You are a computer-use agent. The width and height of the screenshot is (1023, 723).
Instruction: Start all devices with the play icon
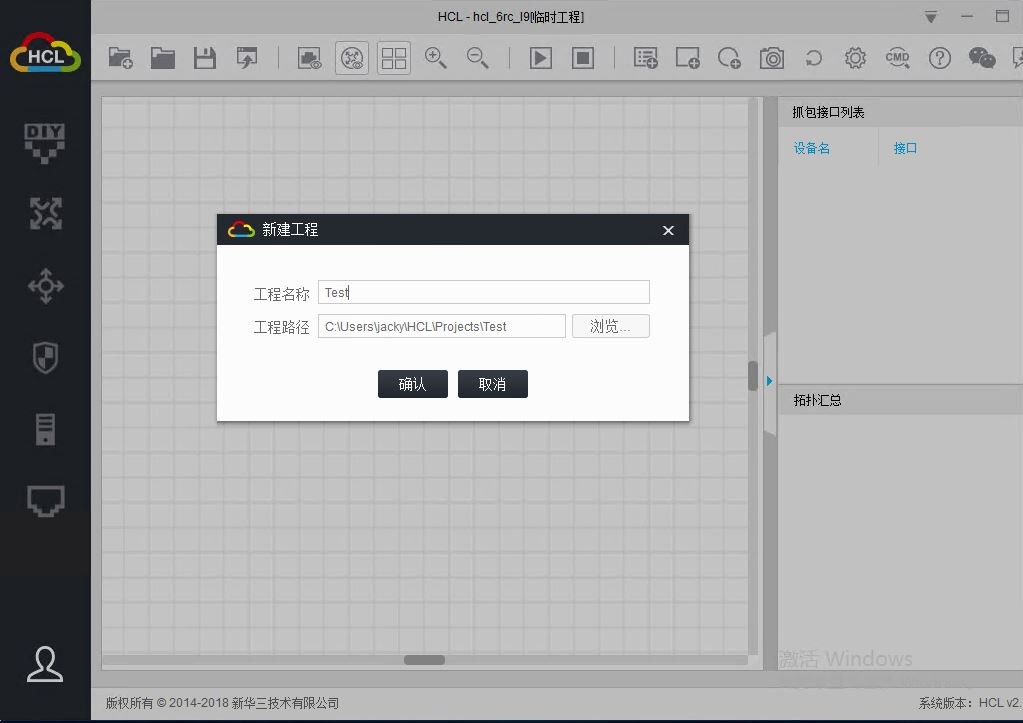[541, 58]
